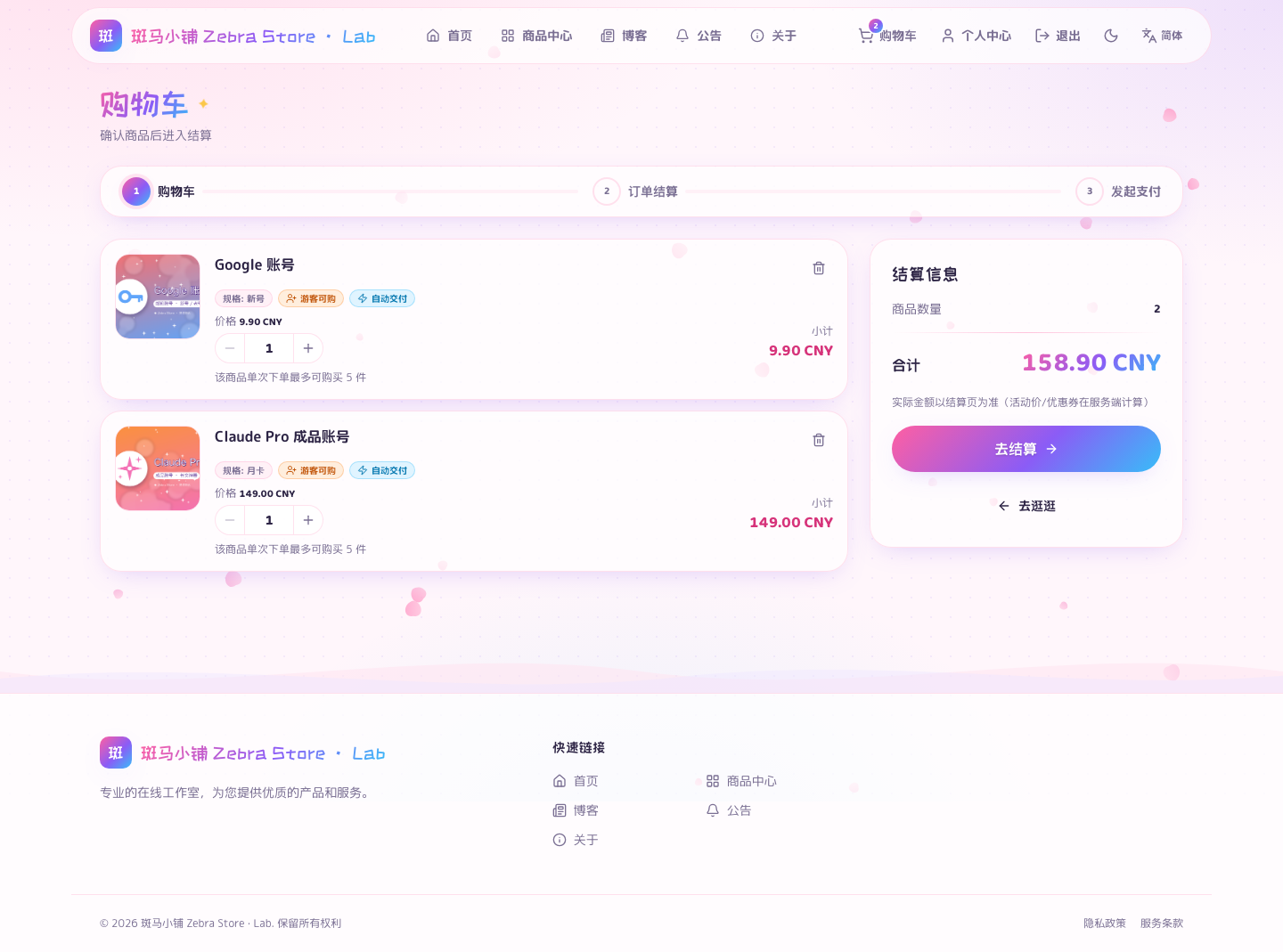Click the footer brand text Zebra Store Lab
The height and width of the screenshot is (952, 1283).
click(263, 753)
